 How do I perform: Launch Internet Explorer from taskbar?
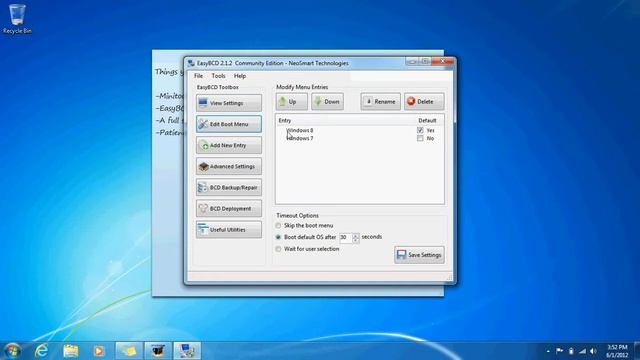coord(41,351)
